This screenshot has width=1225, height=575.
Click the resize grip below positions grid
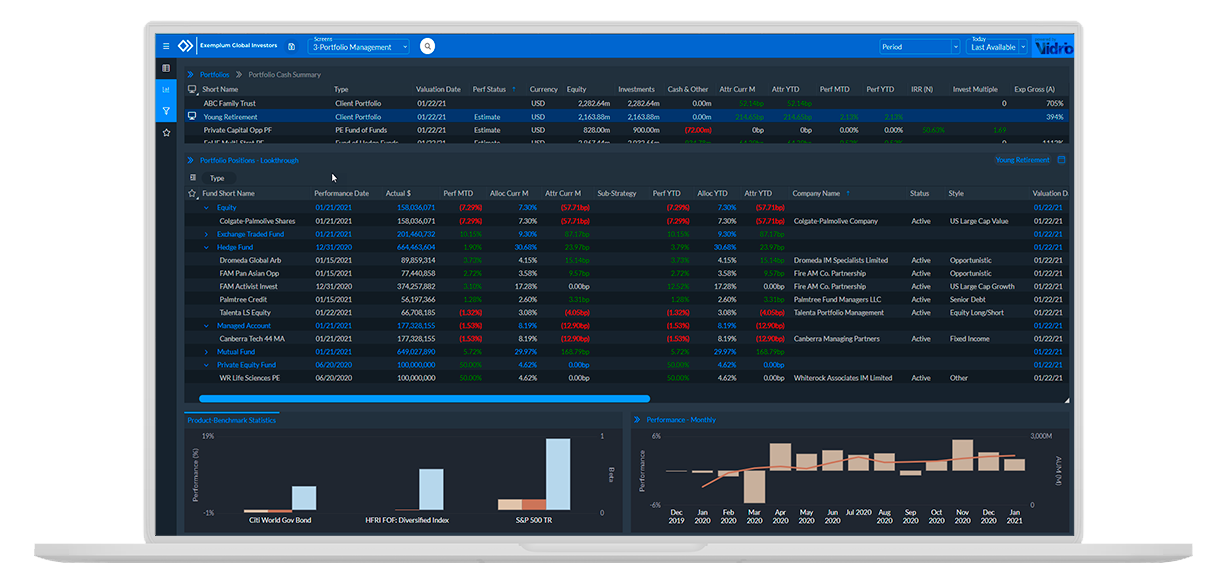[1066, 399]
